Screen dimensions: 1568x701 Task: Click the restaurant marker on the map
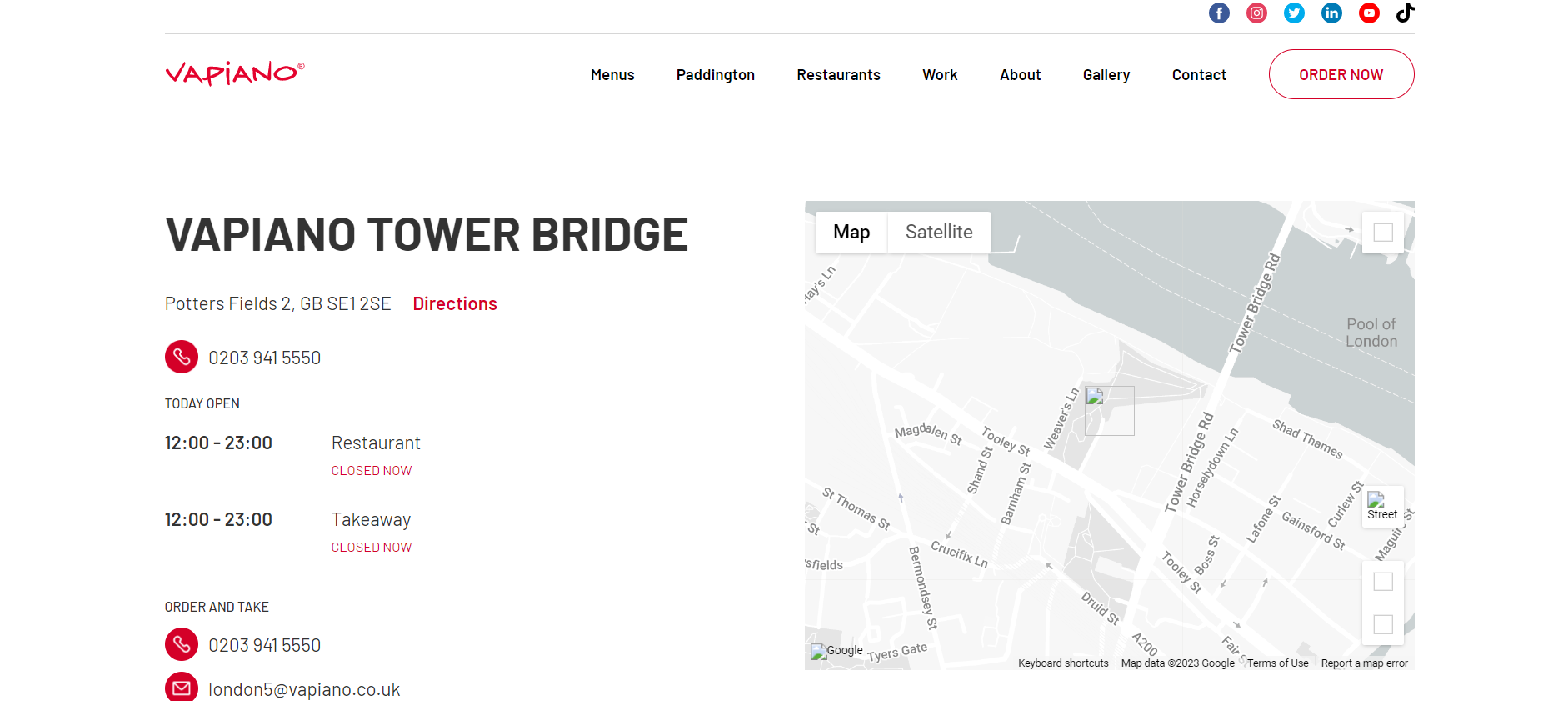pos(1110,411)
